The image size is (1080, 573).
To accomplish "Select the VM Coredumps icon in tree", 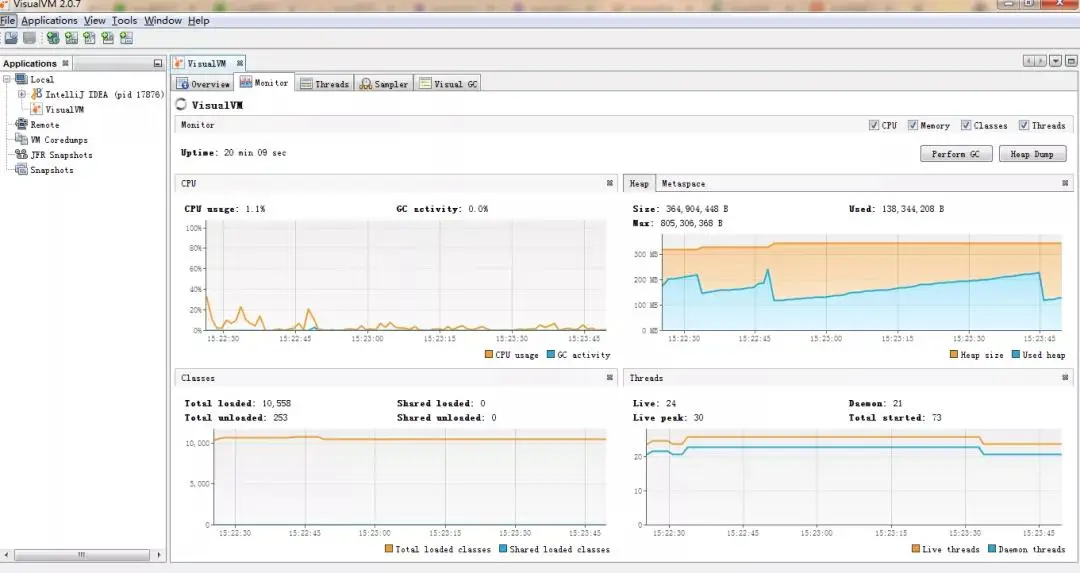I will click(x=21, y=140).
